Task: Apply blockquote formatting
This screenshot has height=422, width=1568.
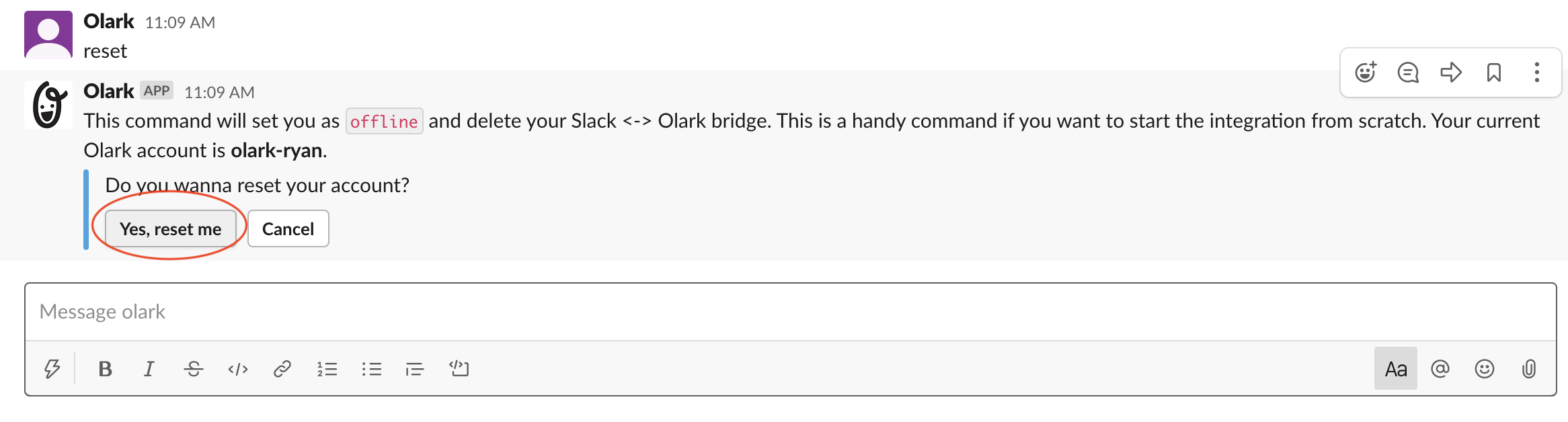Action: coord(415,368)
